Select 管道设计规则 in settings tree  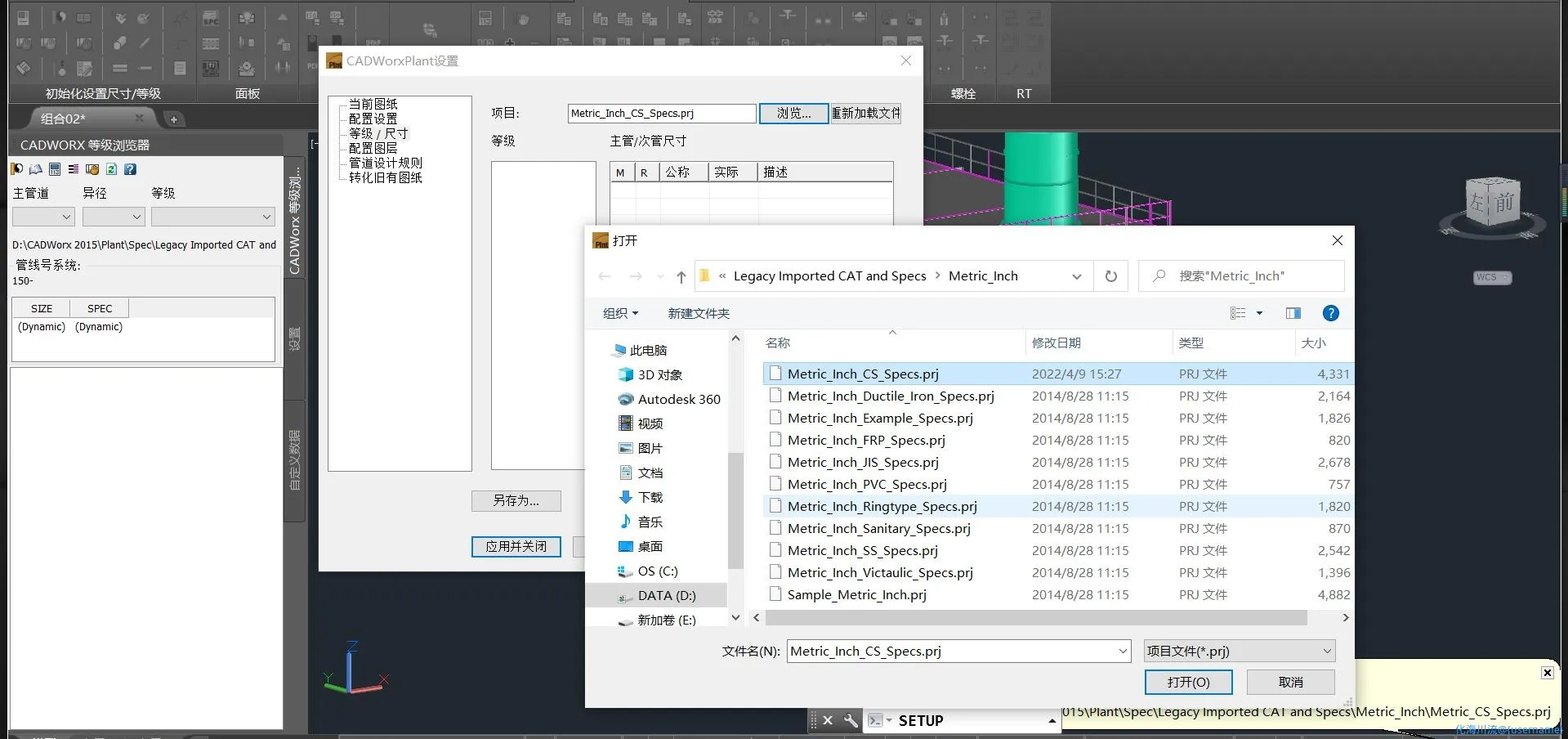click(385, 163)
